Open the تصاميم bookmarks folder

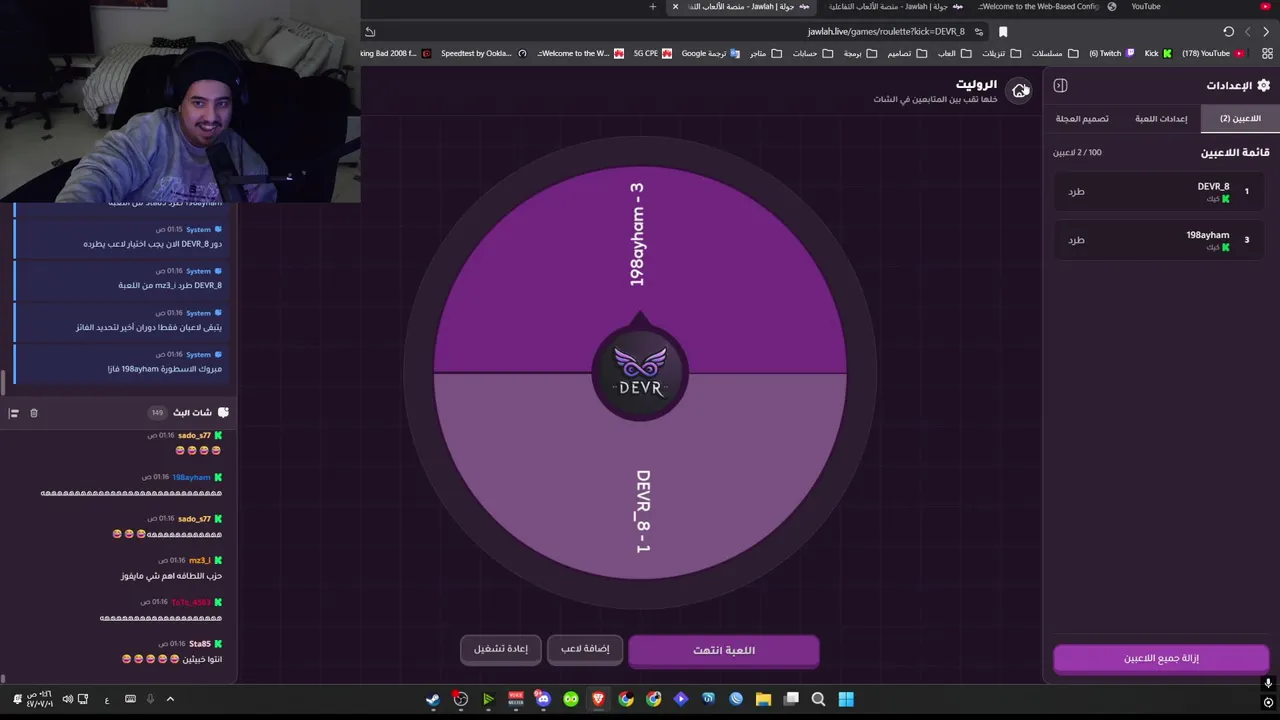tap(905, 54)
